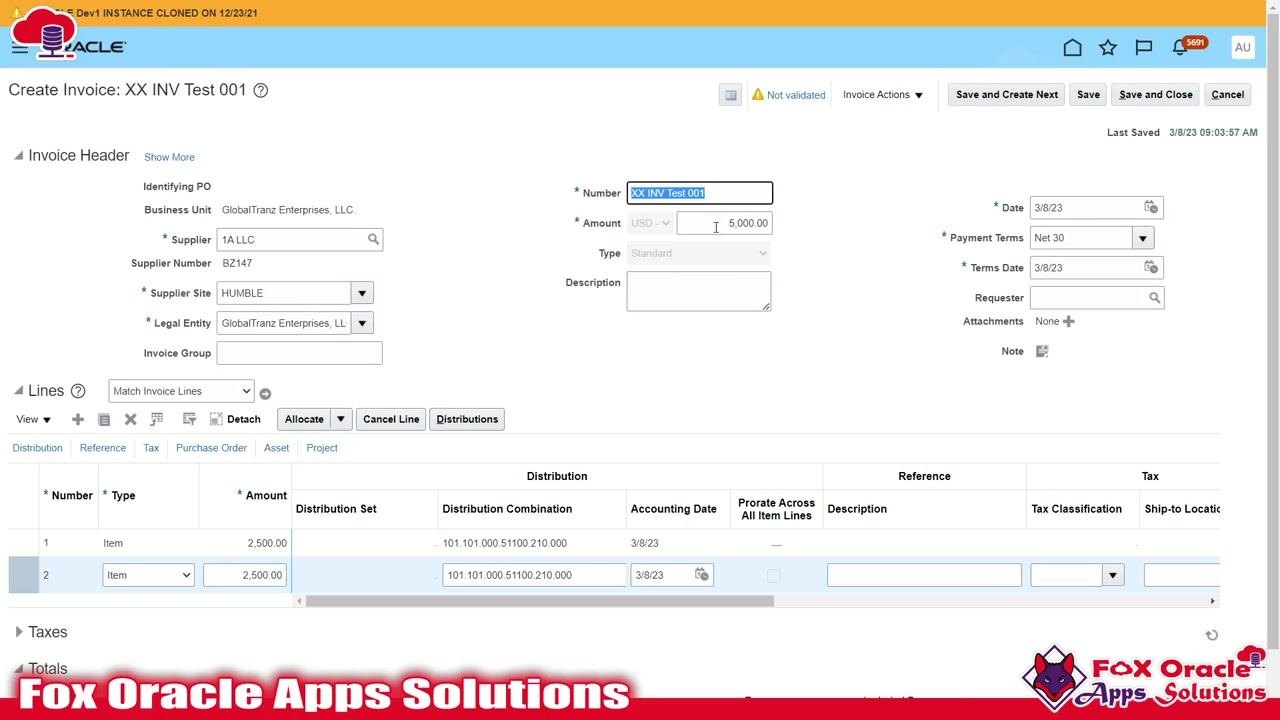Viewport: 1280px width, 720px height.
Task: Click the Description text area
Action: point(699,291)
